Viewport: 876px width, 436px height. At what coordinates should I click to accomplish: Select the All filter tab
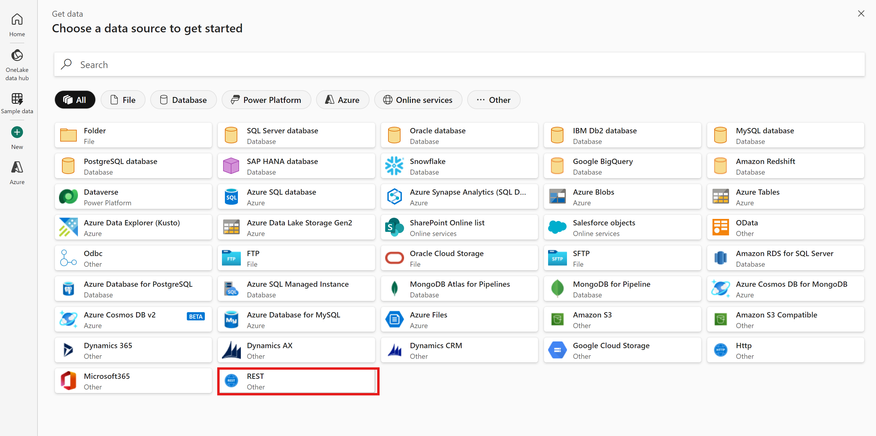[x=75, y=99]
